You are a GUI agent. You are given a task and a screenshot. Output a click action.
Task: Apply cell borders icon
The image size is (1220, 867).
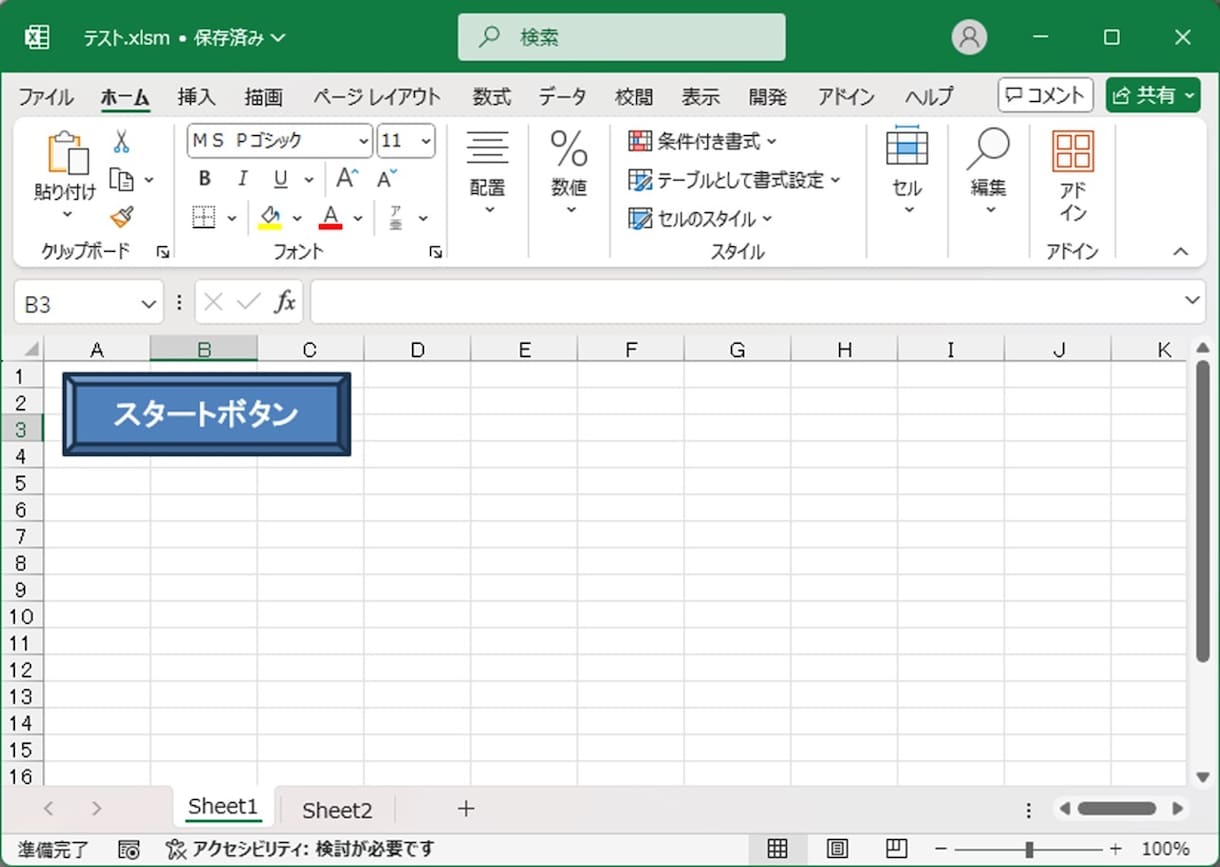[204, 218]
